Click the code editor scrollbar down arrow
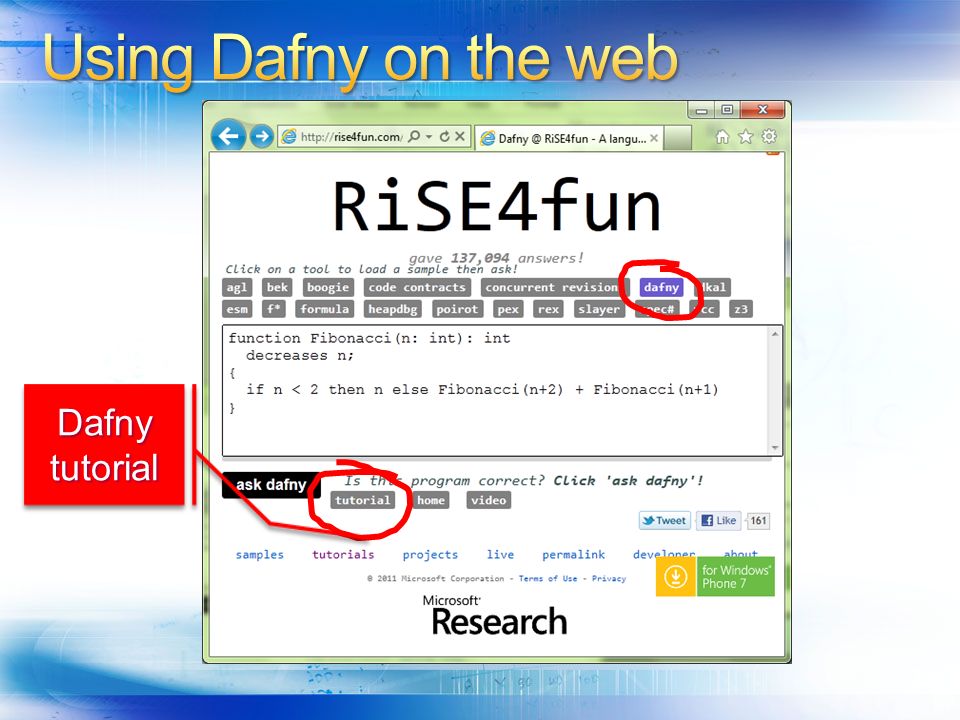Screen dimensions: 960x720 (x=775, y=448)
